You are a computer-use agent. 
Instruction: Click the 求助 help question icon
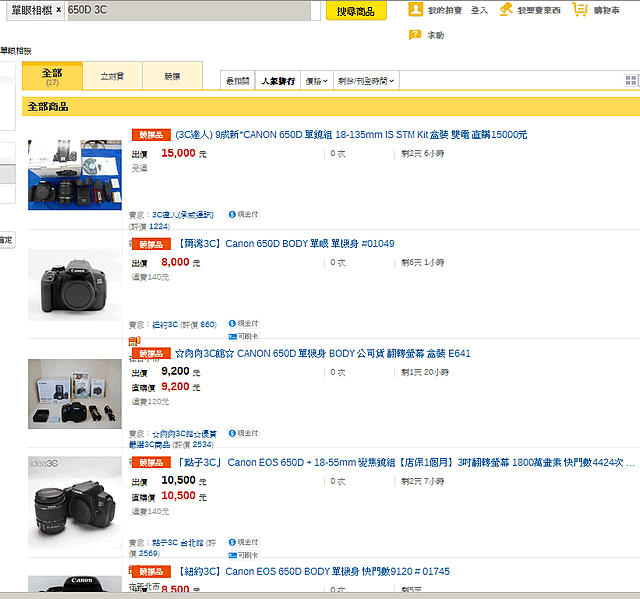[x=414, y=35]
